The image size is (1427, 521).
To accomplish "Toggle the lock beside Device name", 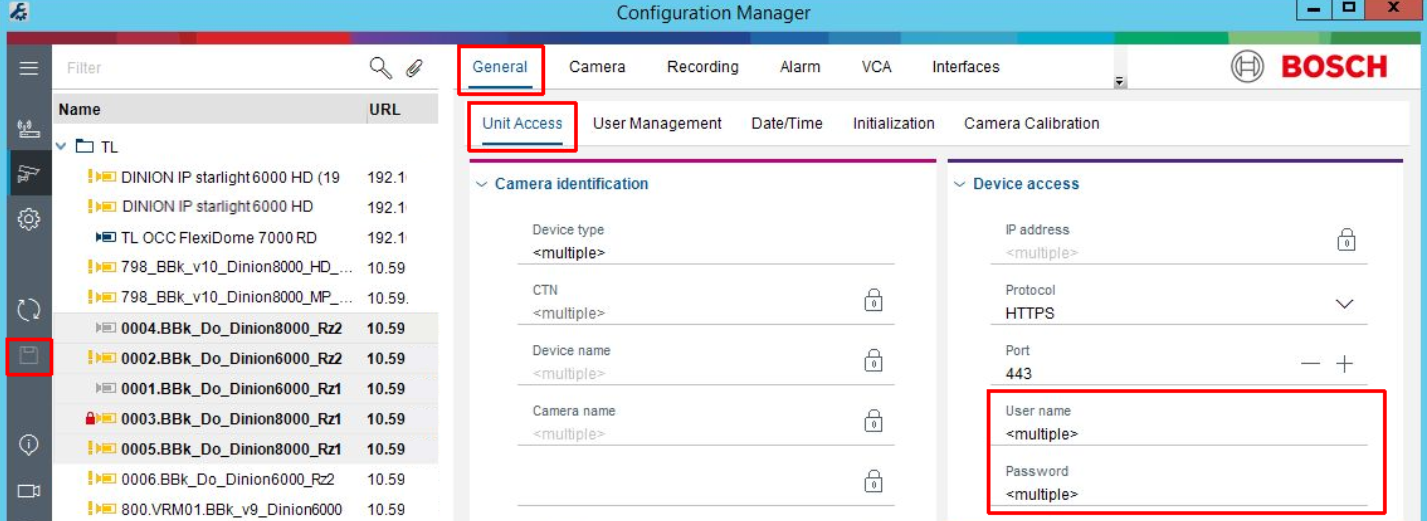I will point(873,361).
